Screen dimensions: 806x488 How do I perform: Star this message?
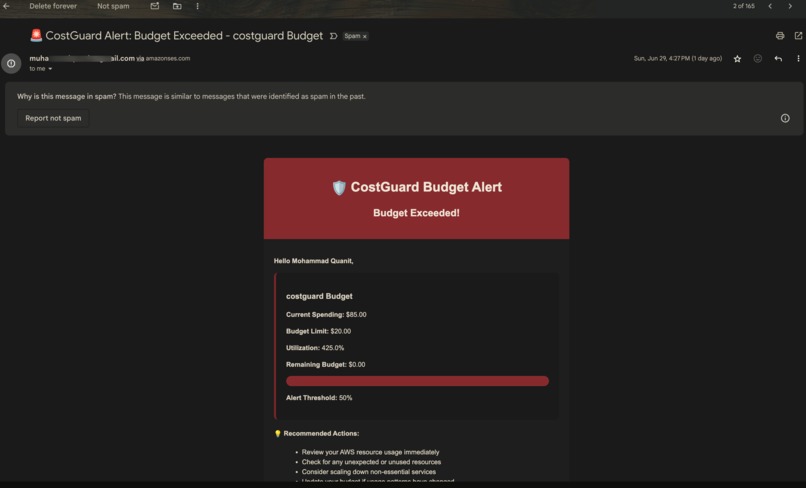pyautogui.click(x=737, y=59)
